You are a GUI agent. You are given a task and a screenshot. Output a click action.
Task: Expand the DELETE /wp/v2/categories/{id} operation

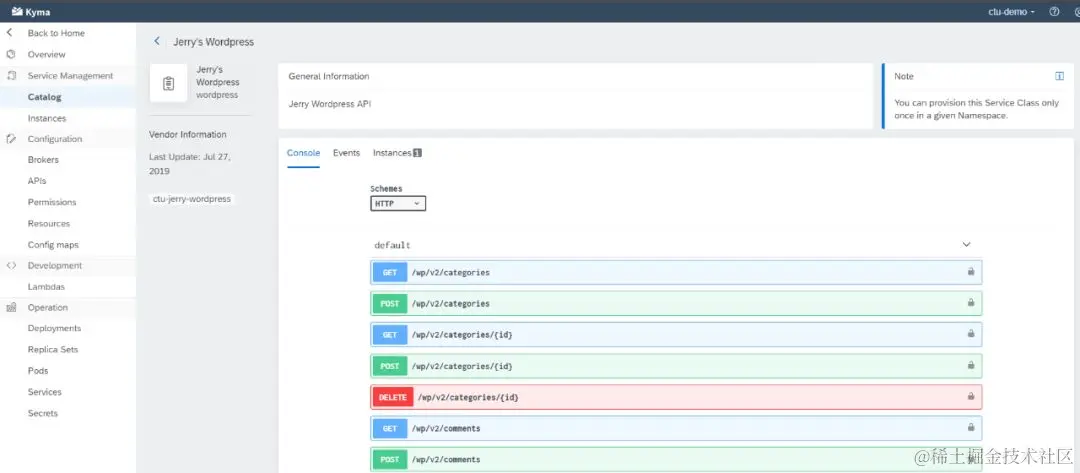coord(676,397)
